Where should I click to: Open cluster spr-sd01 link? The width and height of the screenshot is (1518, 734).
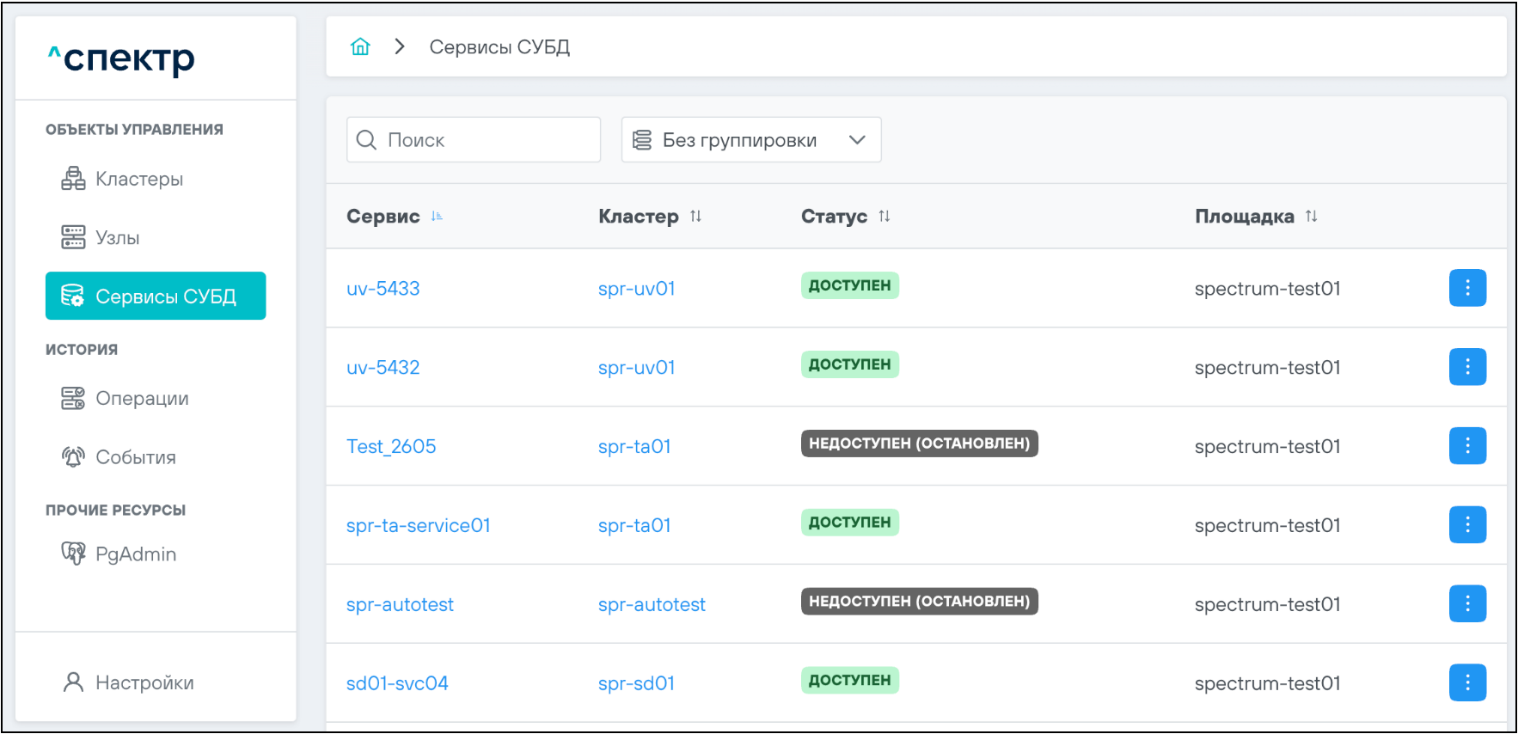click(x=636, y=683)
